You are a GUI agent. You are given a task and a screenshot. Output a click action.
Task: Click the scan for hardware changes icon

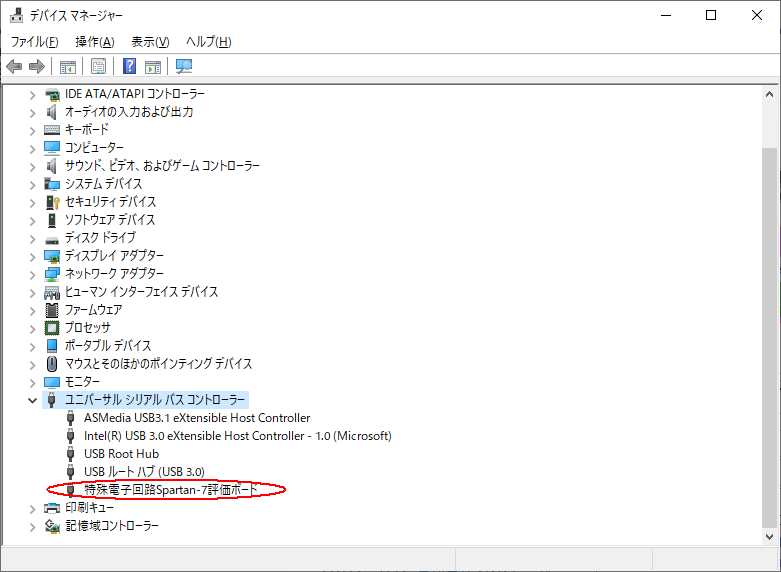click(x=184, y=67)
